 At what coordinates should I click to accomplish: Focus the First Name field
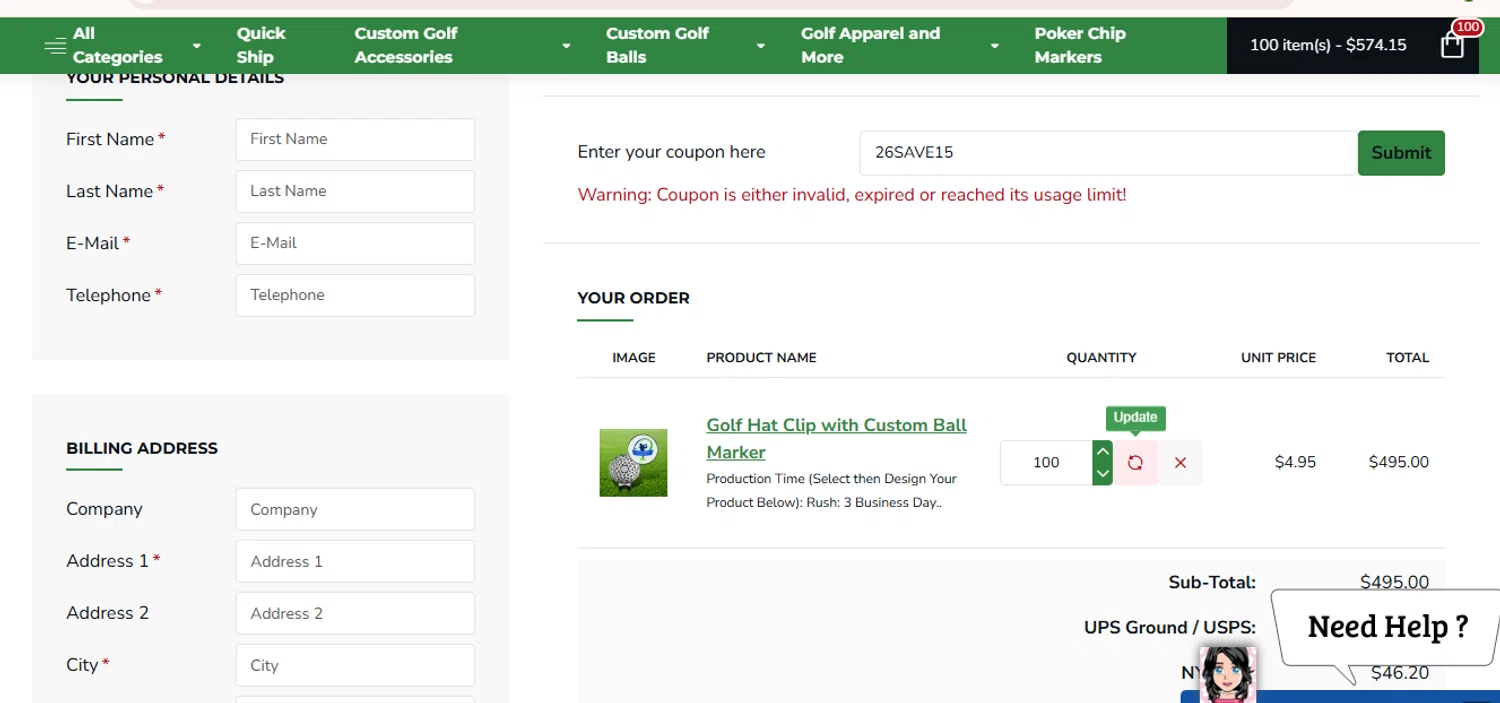[355, 139]
